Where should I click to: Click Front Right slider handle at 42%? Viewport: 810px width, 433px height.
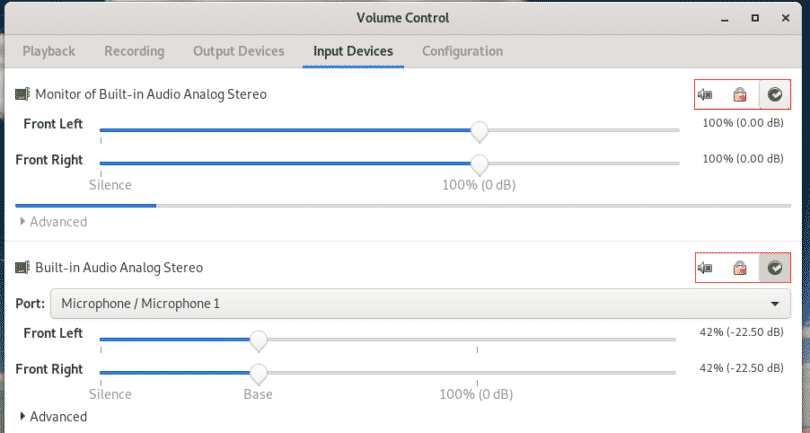coord(258,374)
